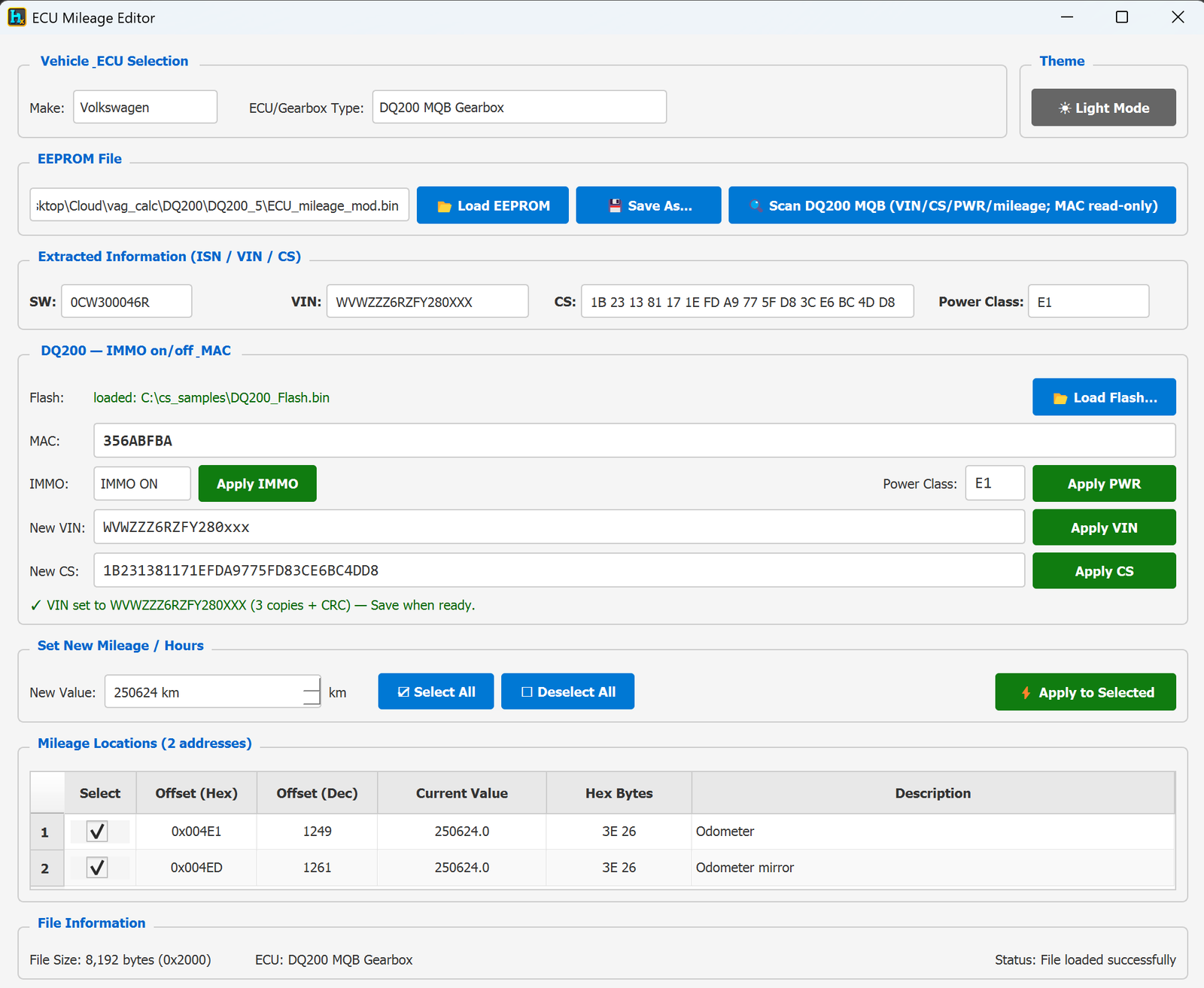Click the Offset (Dec) cell 1261
Viewport: 1204px width, 988px height.
pos(318,868)
